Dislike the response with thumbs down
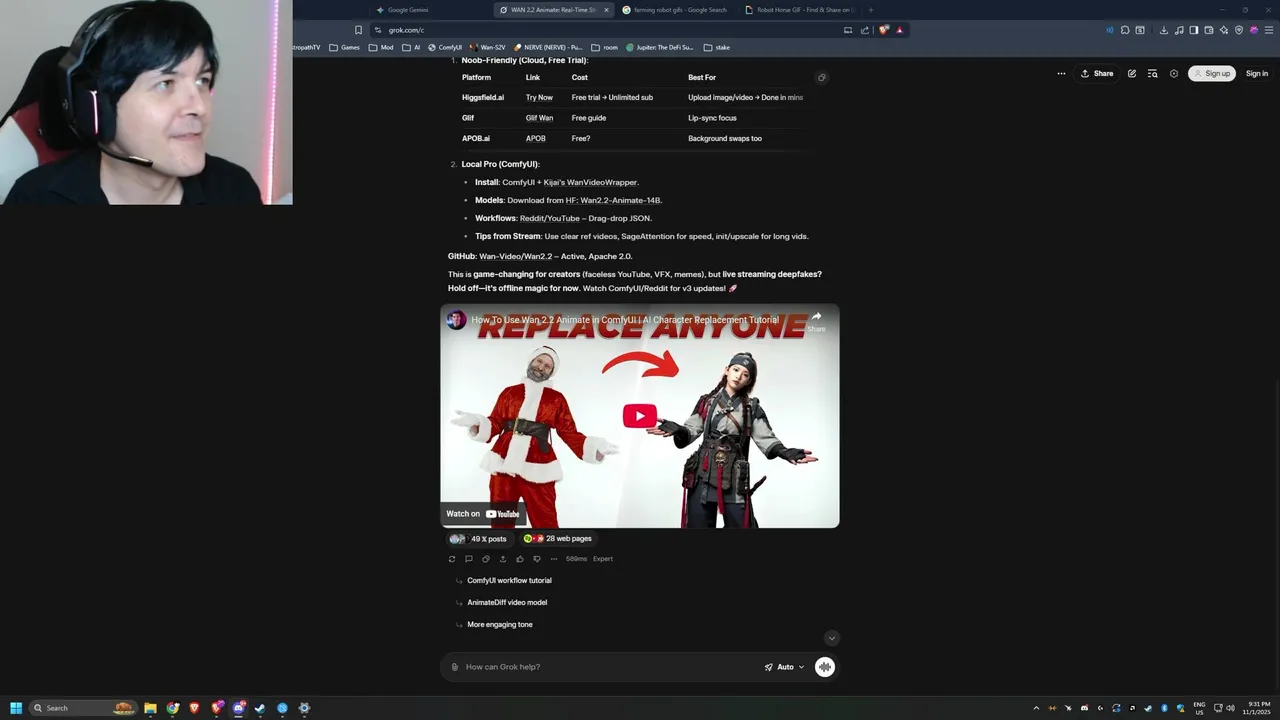Viewport: 1280px width, 720px height. tap(537, 559)
